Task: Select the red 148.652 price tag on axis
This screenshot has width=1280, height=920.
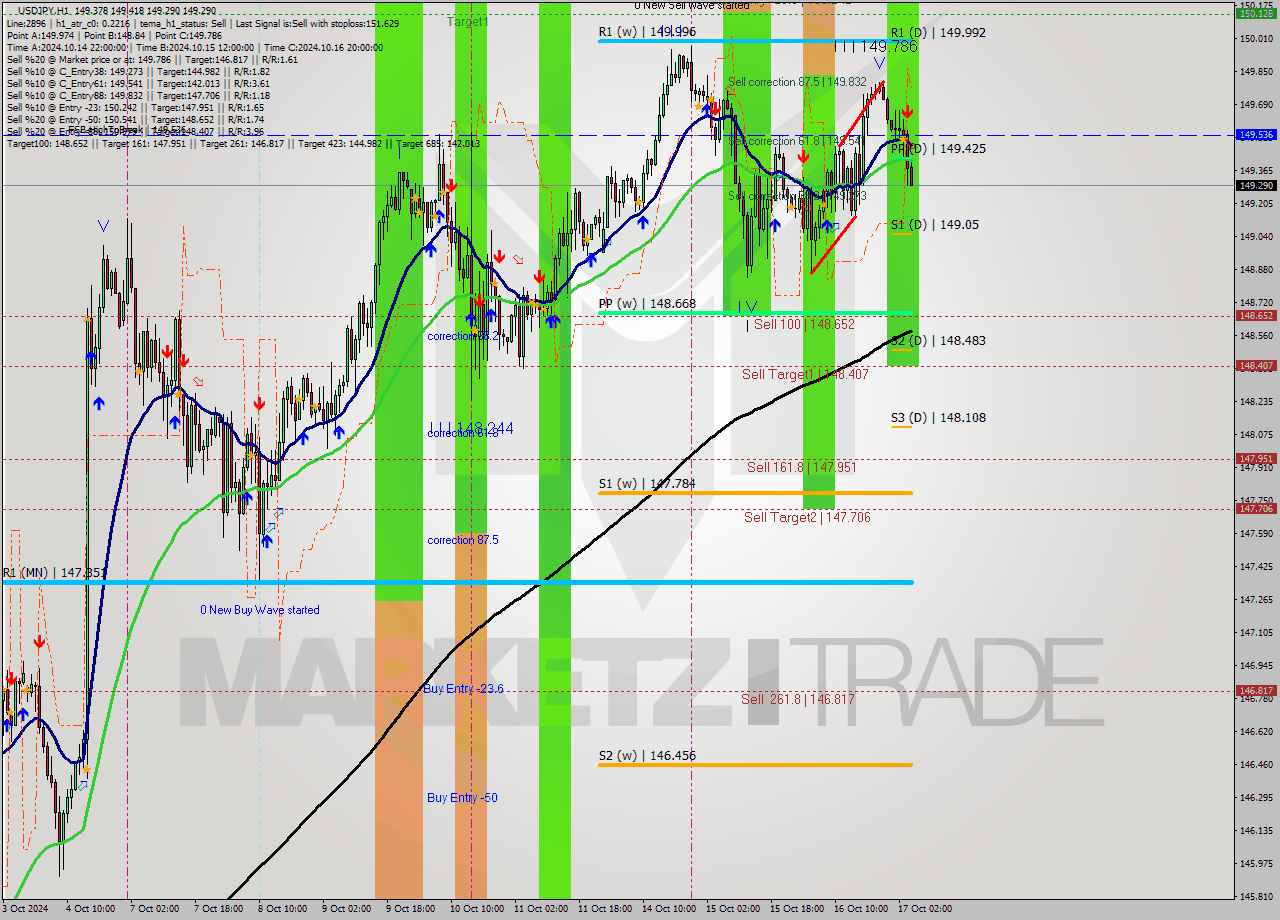Action: pos(1256,315)
